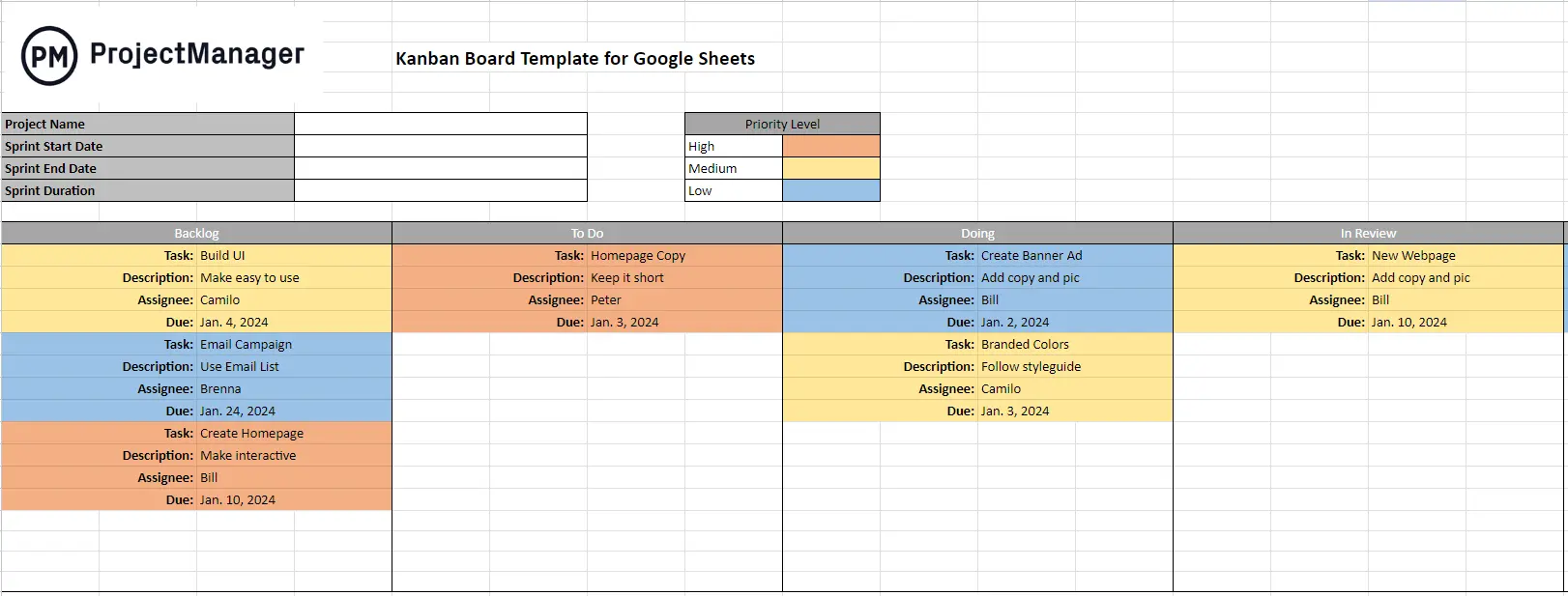
Task: Select the Create Homepage task cell
Action: (x=294, y=433)
